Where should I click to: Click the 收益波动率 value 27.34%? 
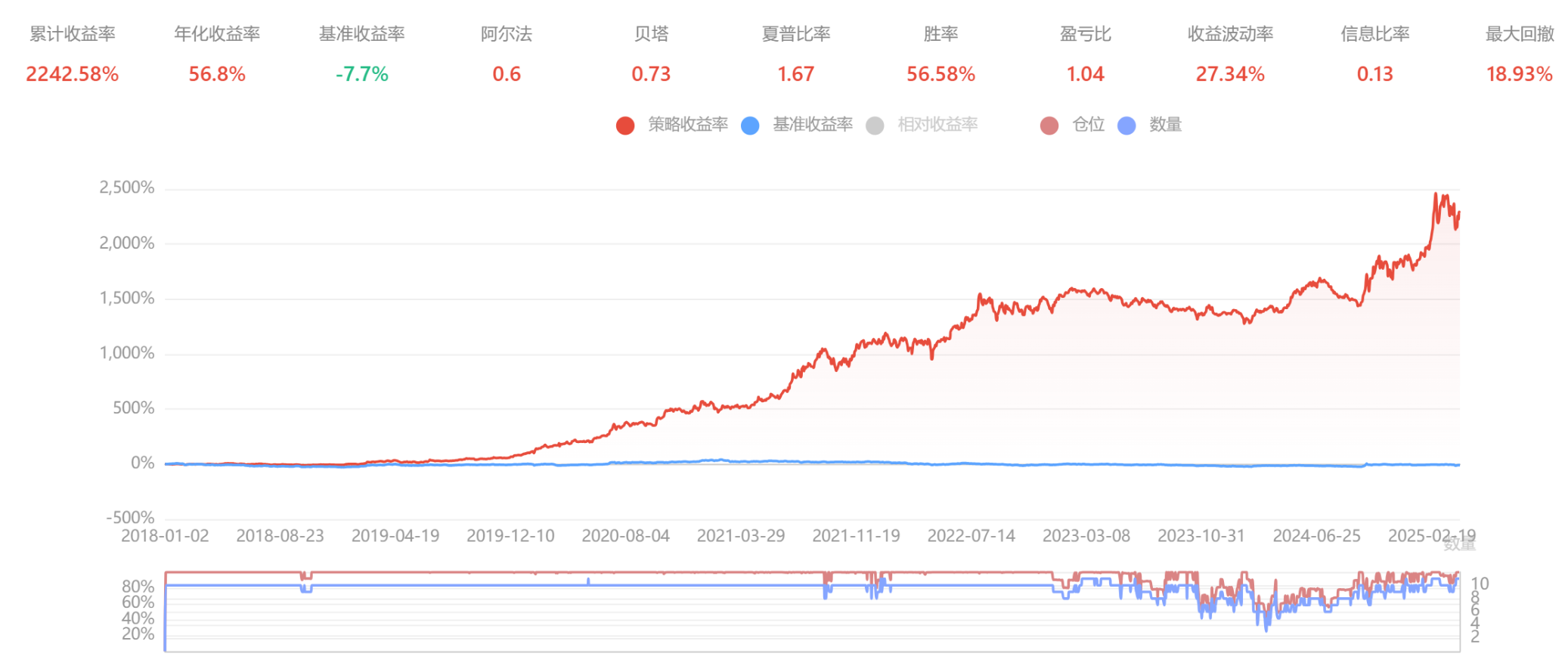(1230, 74)
